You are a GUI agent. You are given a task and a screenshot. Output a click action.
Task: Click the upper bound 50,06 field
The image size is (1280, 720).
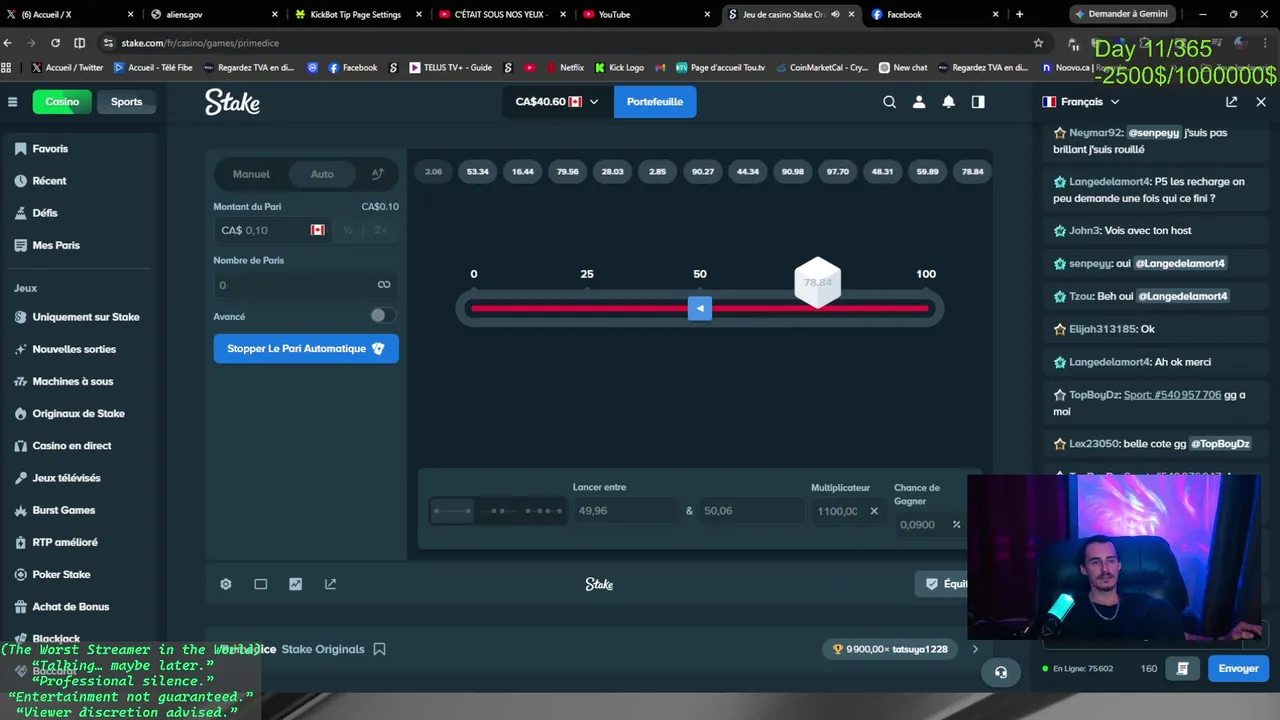[x=751, y=511]
